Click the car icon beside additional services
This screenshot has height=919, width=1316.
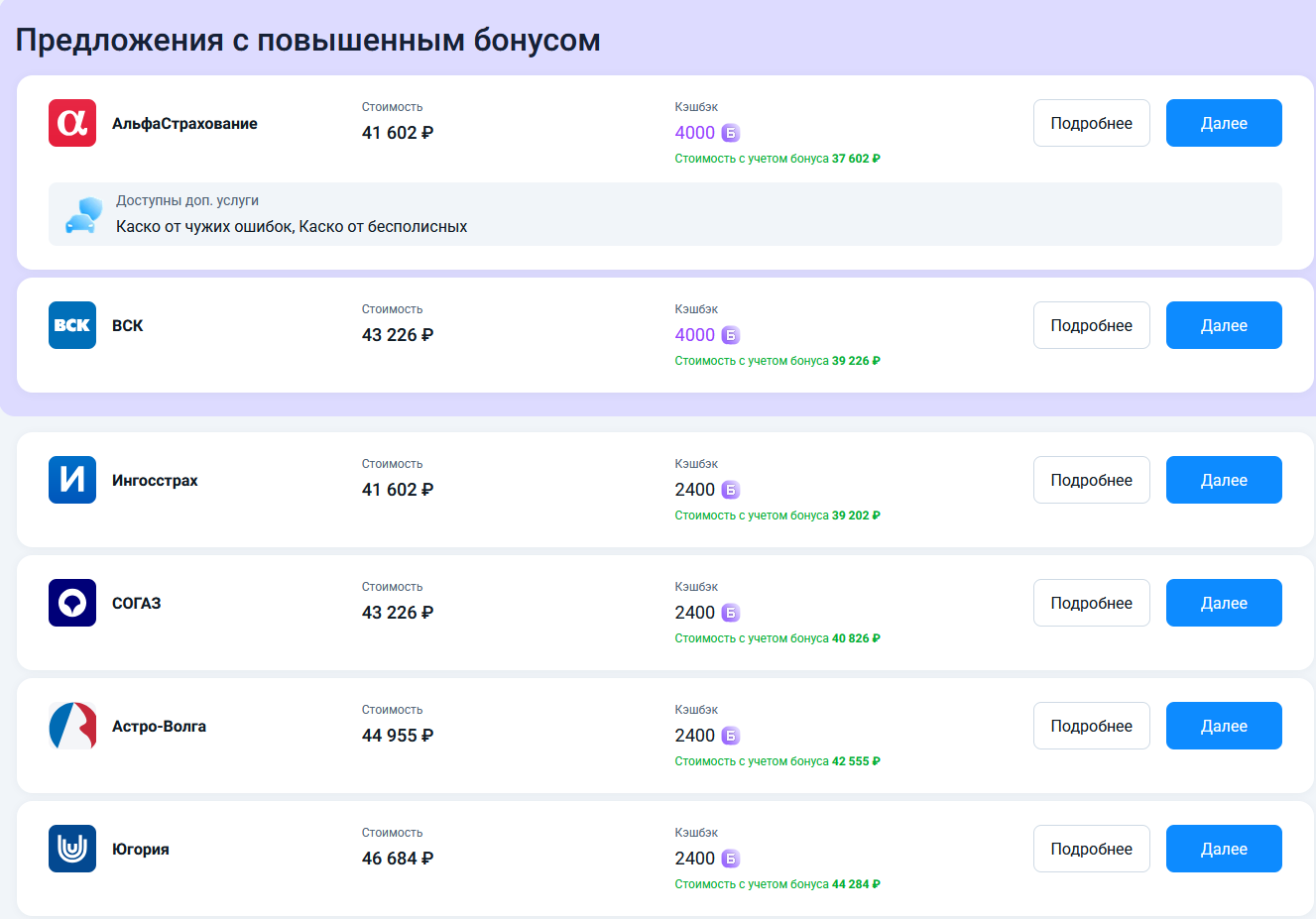pos(83,215)
